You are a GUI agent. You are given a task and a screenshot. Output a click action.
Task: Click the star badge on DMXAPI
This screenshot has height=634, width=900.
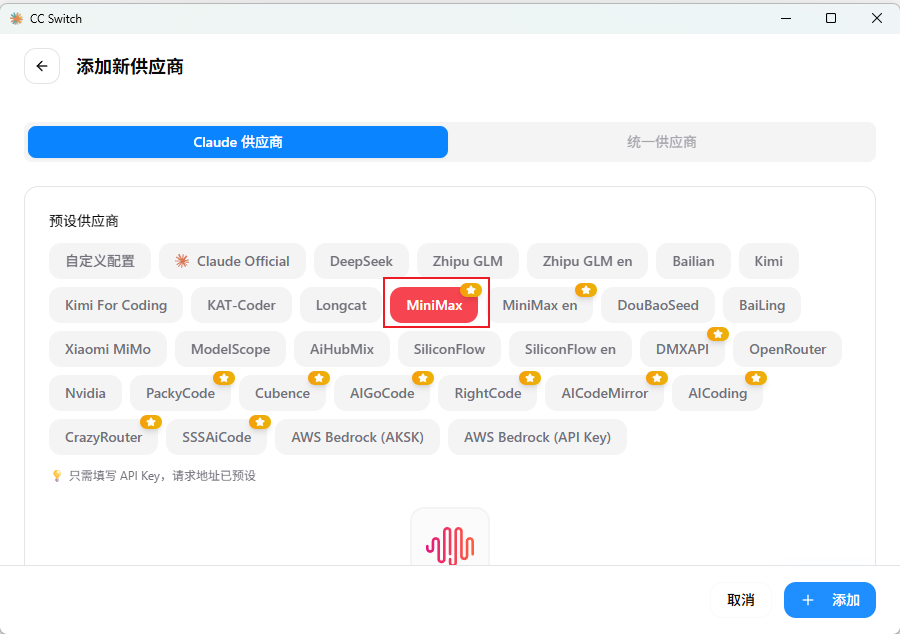pyautogui.click(x=718, y=334)
